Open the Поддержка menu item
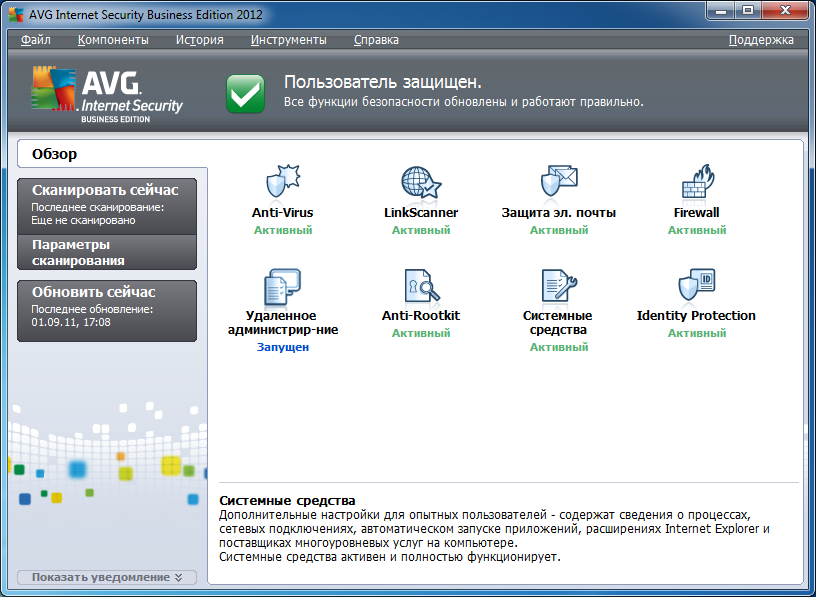This screenshot has height=597, width=816. (x=761, y=40)
